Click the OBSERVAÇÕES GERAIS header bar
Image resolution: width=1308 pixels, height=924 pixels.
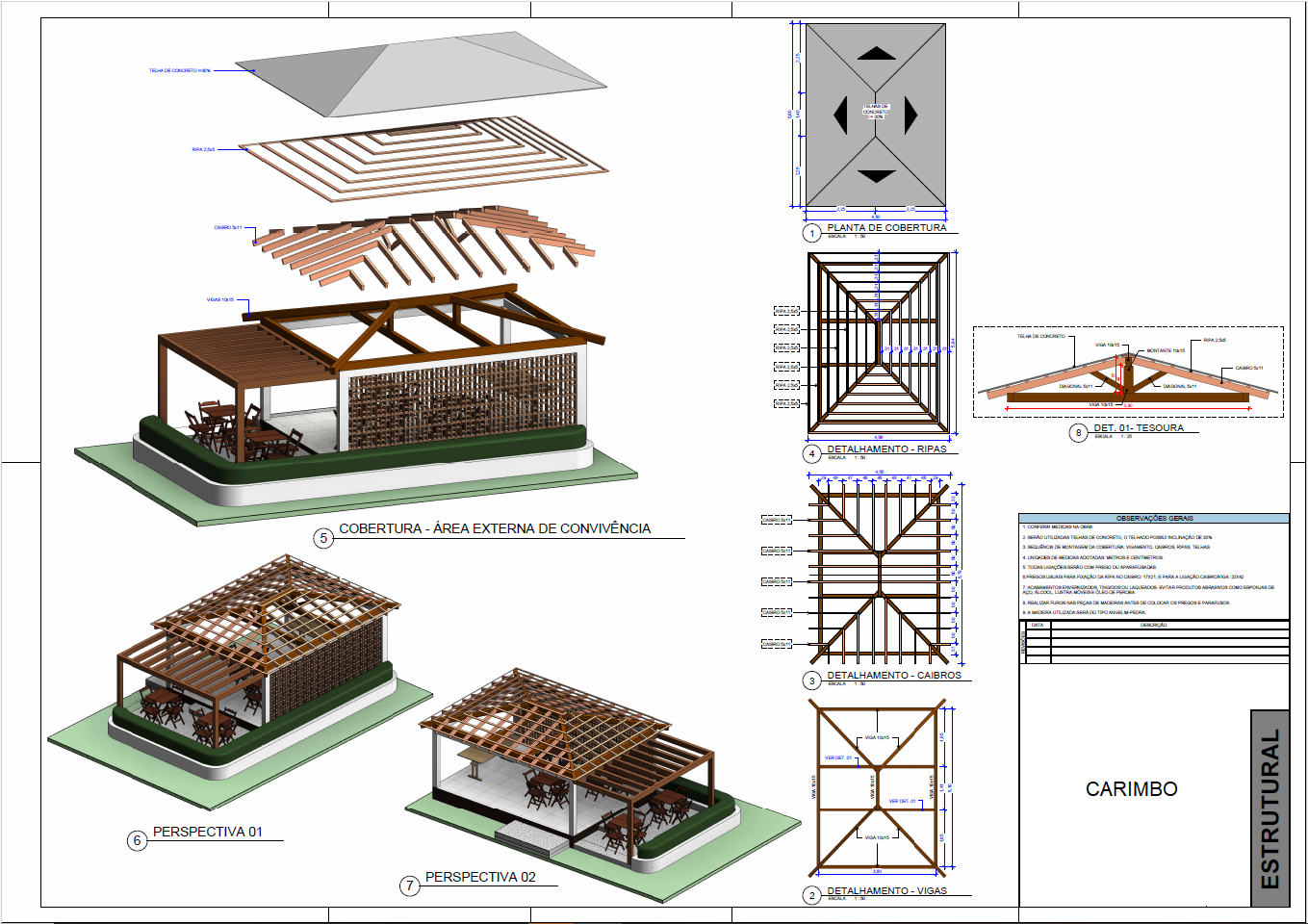pyautogui.click(x=1153, y=518)
